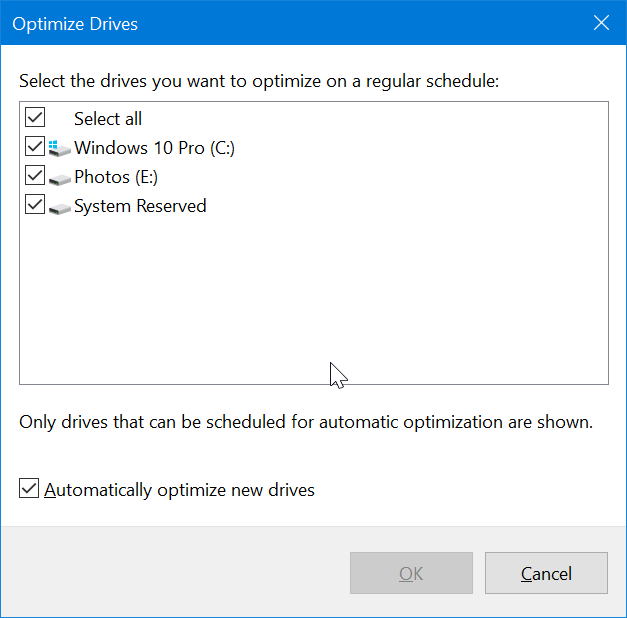Uncheck the Photos (E:) checkbox
Screen dimensions: 627x618
tap(35, 175)
